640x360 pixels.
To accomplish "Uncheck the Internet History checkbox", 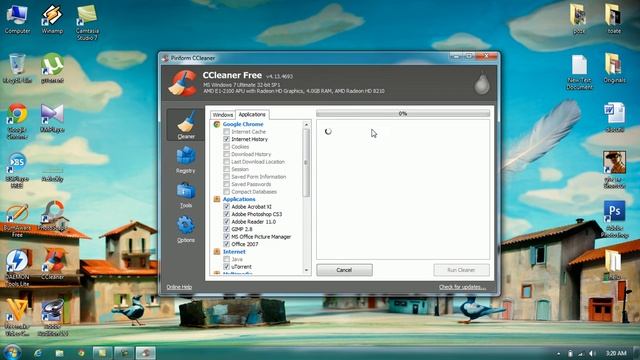I will point(227,139).
